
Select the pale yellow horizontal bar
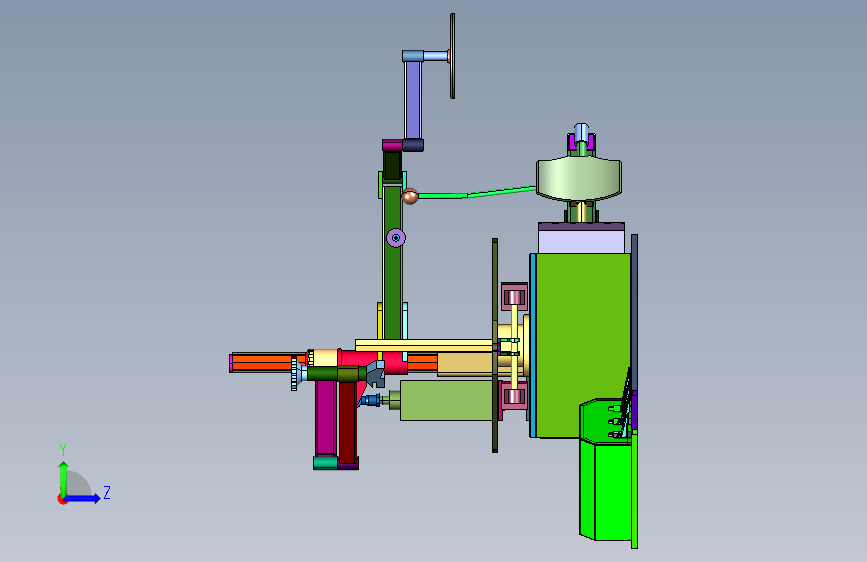pyautogui.click(x=424, y=346)
